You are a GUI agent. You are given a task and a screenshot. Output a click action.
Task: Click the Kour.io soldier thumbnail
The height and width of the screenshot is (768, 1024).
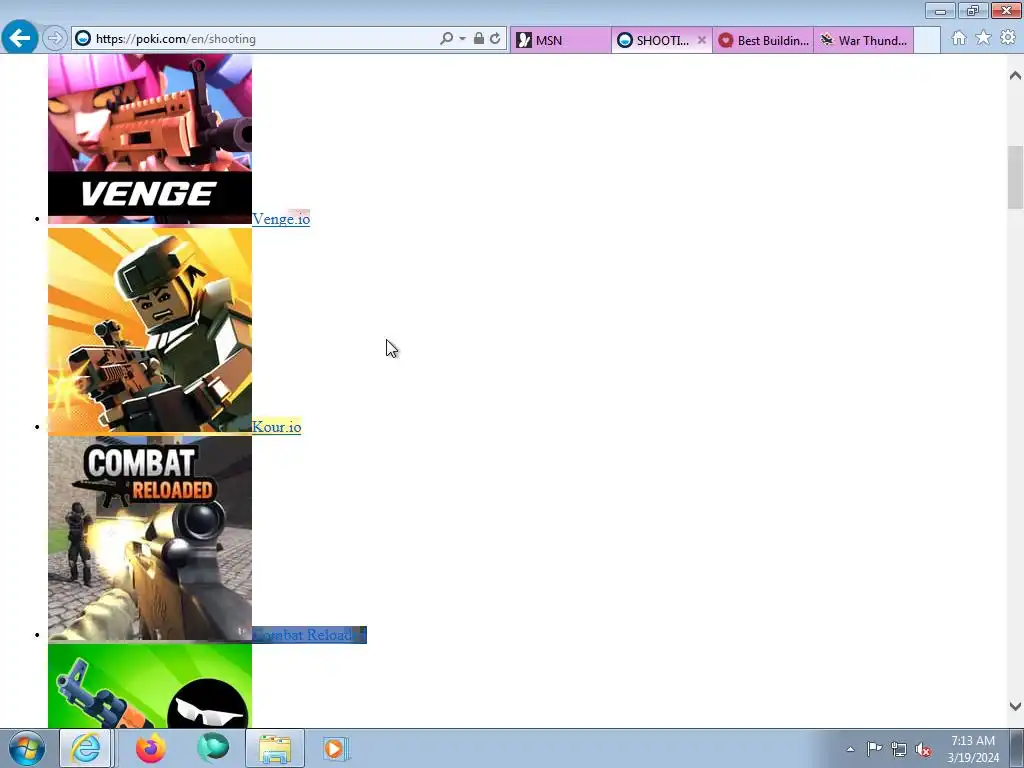coord(150,330)
